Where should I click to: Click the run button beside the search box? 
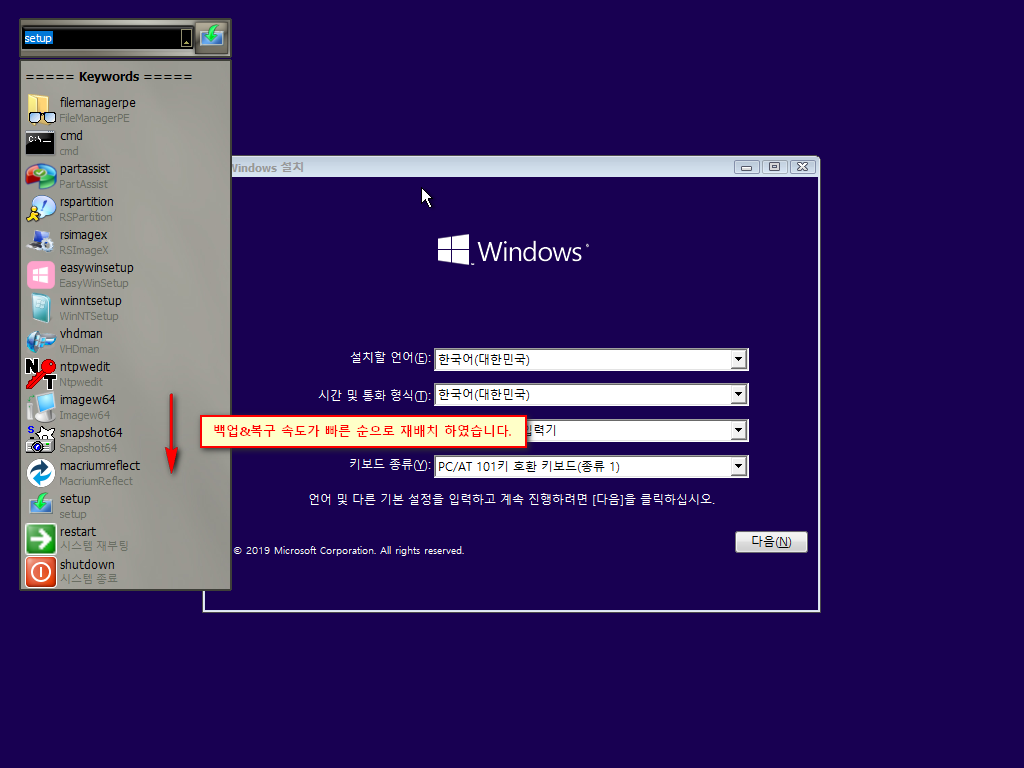point(212,36)
